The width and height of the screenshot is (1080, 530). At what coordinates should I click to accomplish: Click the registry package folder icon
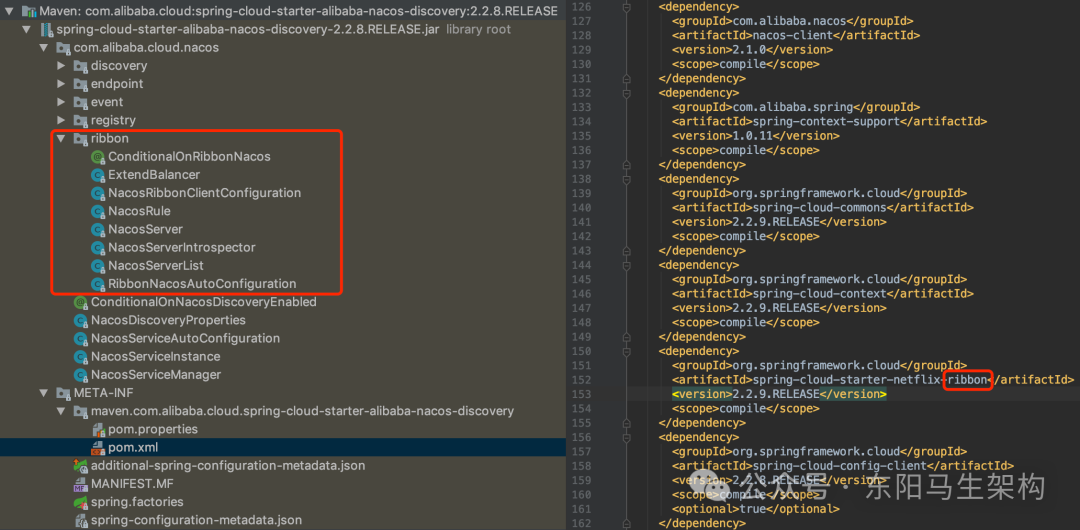click(81, 120)
